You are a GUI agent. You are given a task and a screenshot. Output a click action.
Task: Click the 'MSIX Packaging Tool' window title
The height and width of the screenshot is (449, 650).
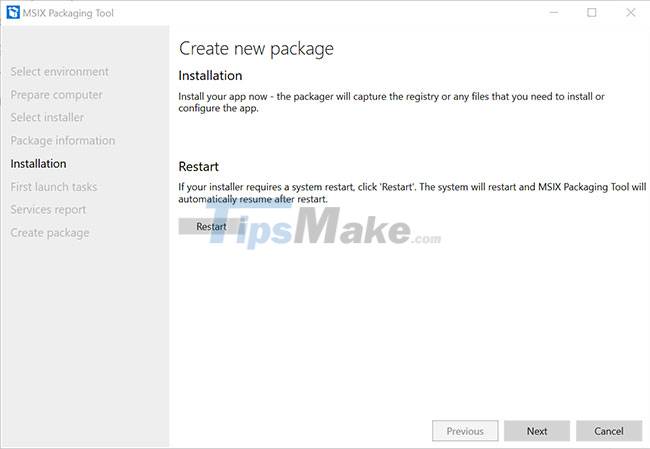[68, 13]
